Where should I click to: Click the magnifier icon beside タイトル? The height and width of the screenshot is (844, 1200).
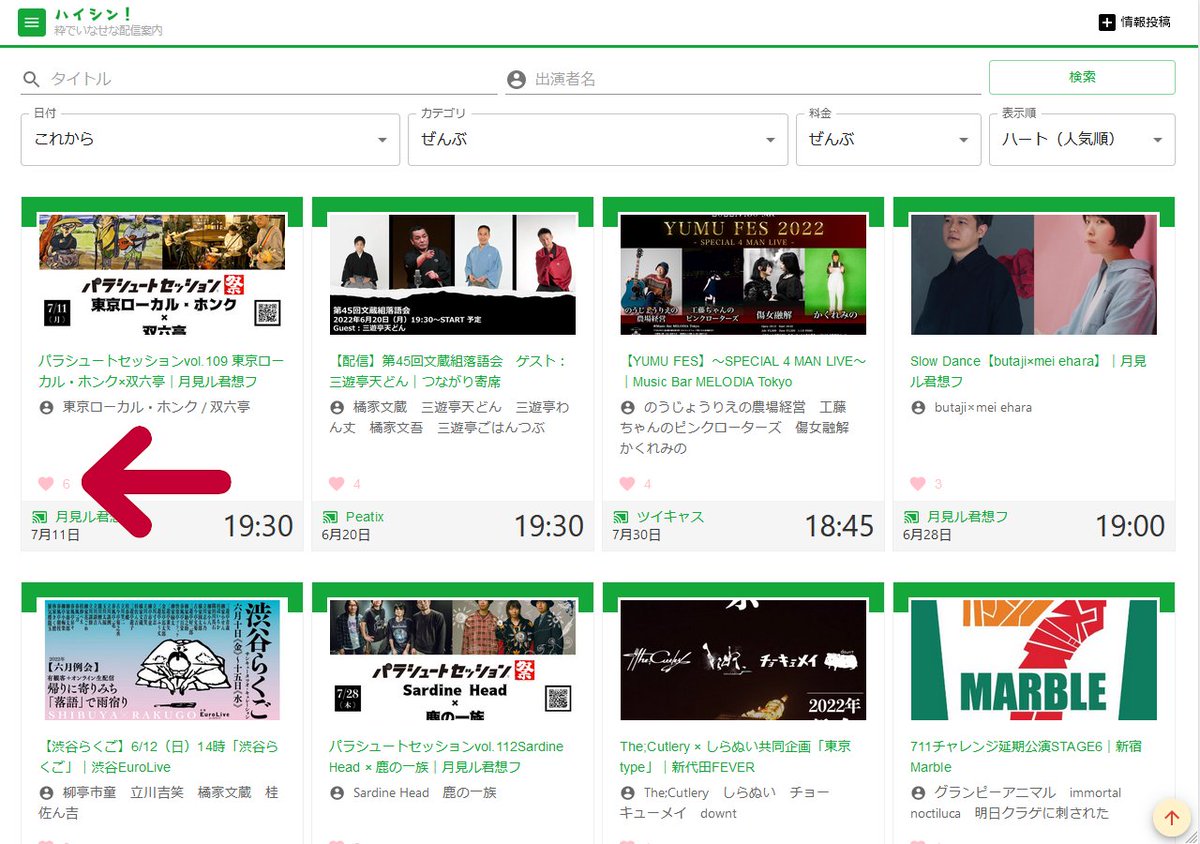click(x=32, y=79)
